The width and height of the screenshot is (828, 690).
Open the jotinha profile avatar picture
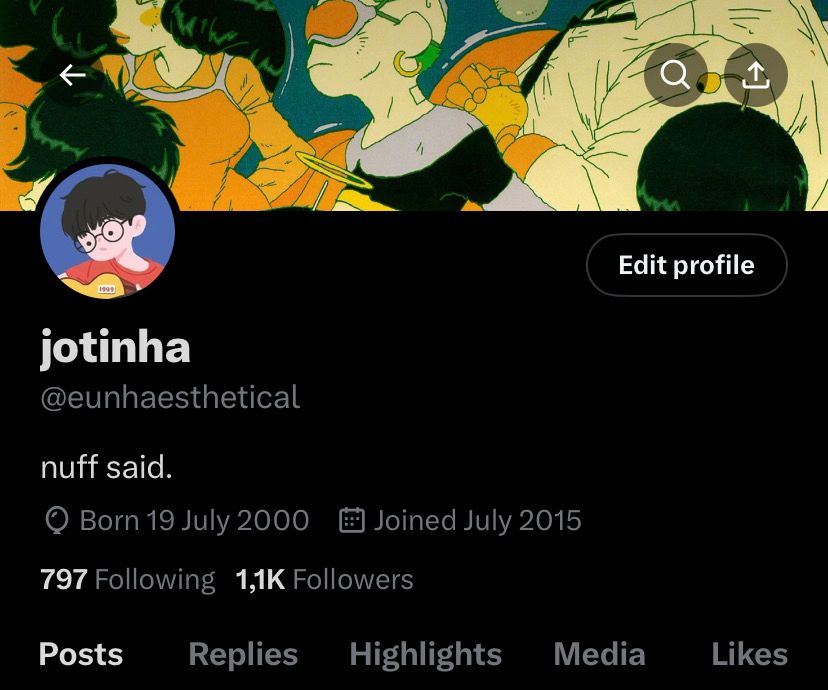click(108, 231)
